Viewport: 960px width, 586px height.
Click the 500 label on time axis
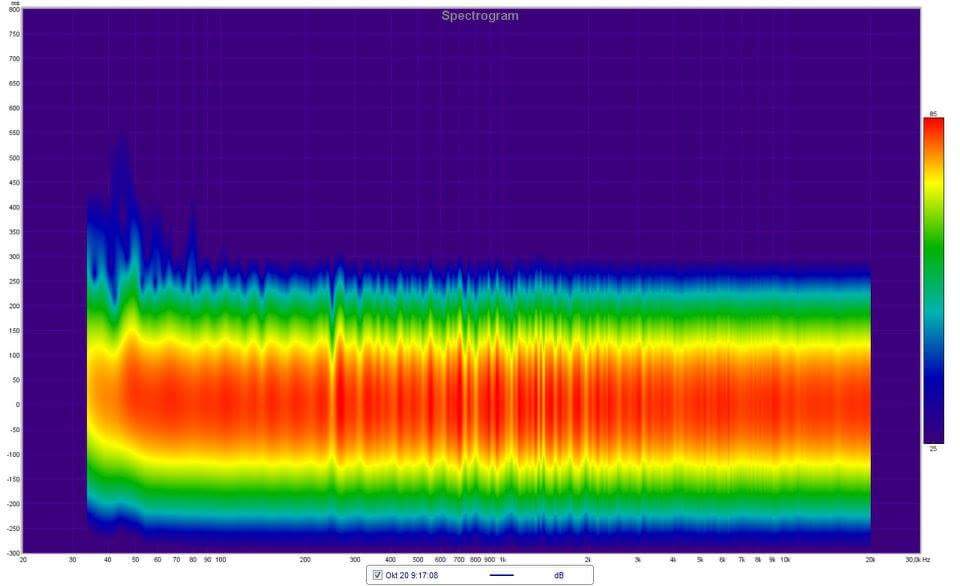(14, 158)
